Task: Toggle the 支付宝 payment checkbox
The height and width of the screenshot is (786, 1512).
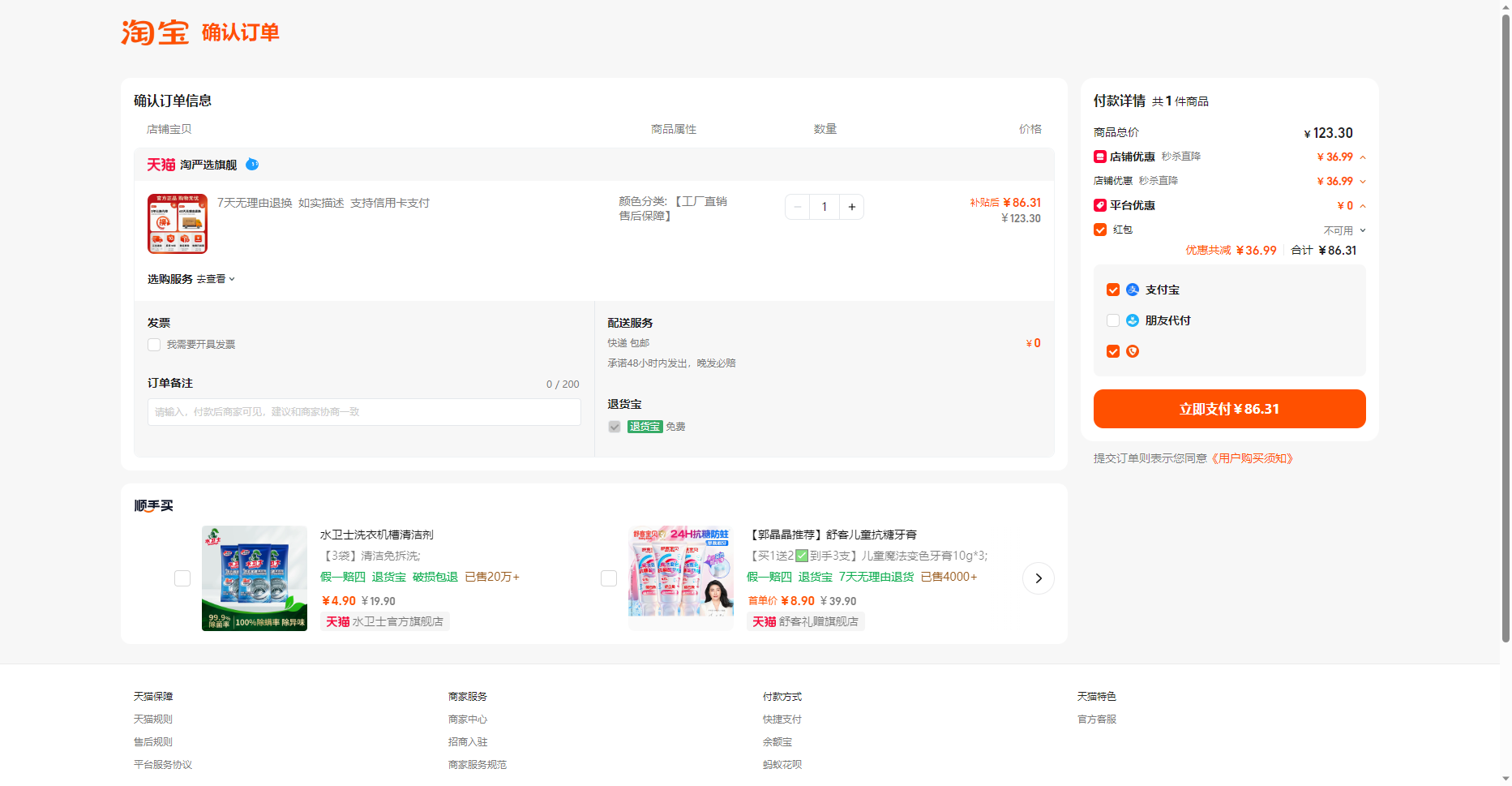Action: pos(1113,290)
